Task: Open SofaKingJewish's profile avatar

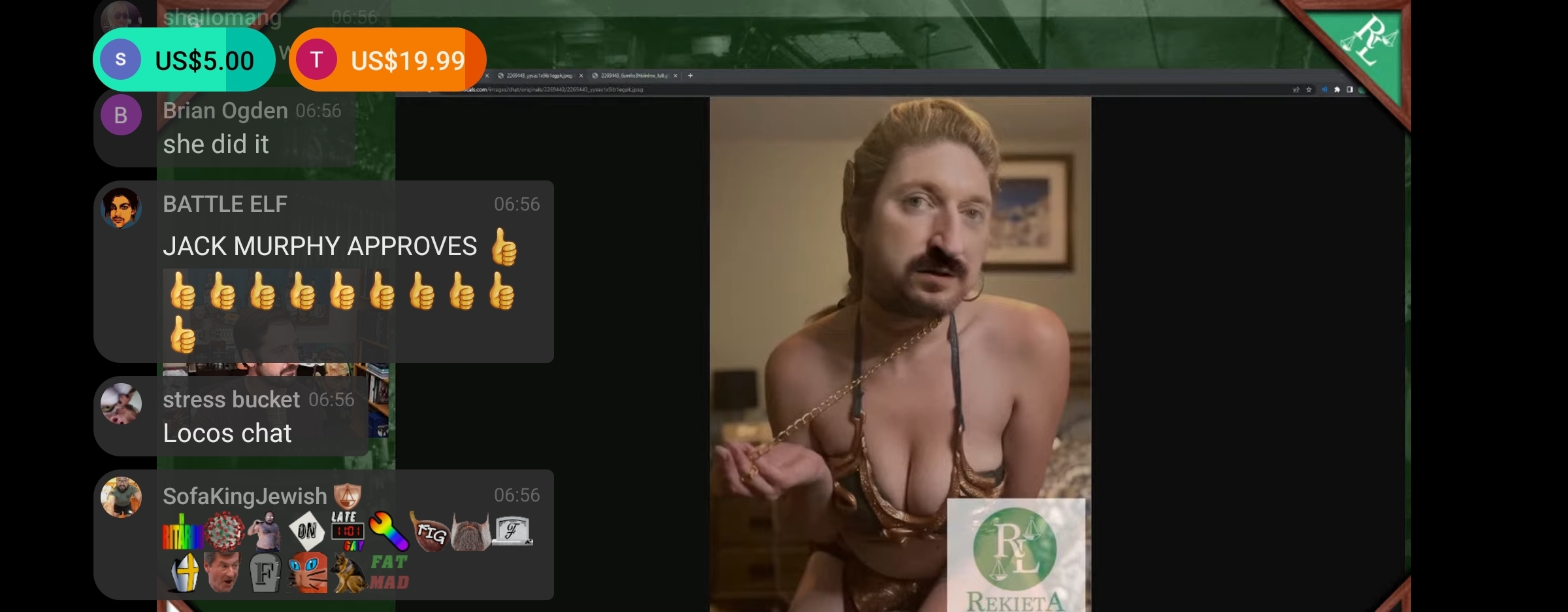Action: (x=121, y=497)
